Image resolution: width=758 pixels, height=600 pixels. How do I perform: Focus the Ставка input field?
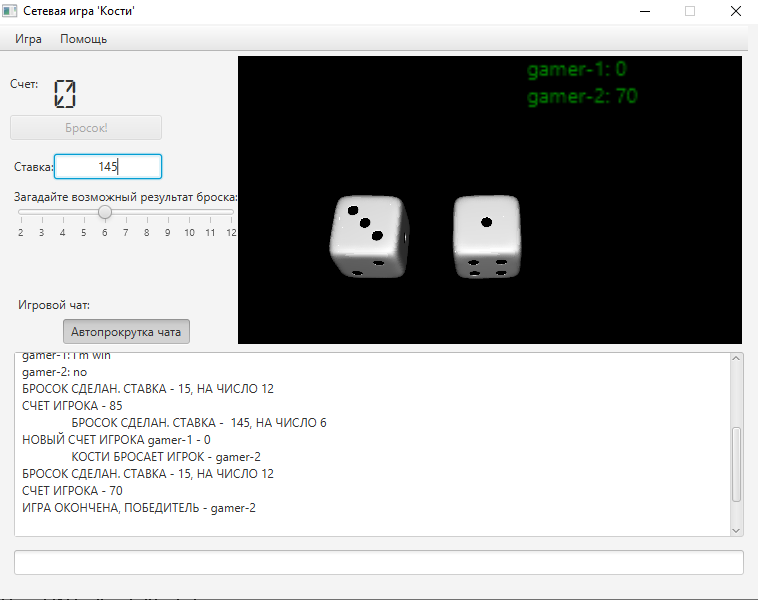tap(108, 167)
